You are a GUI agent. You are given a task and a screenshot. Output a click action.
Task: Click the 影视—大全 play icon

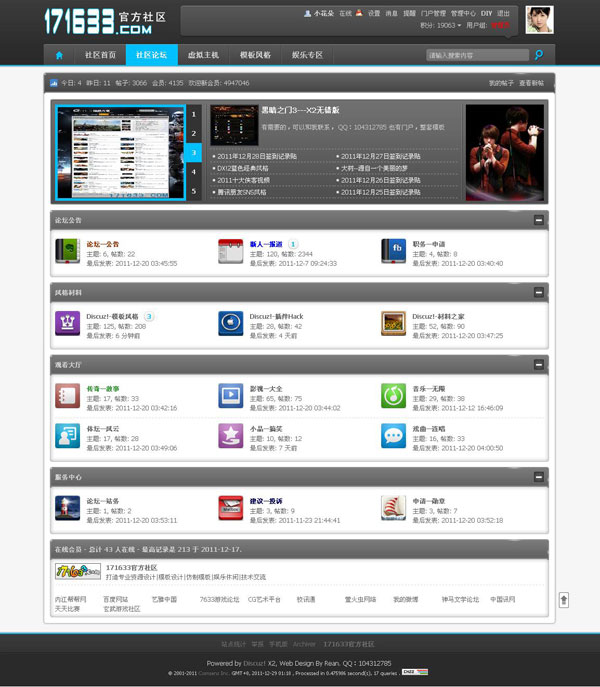point(230,395)
